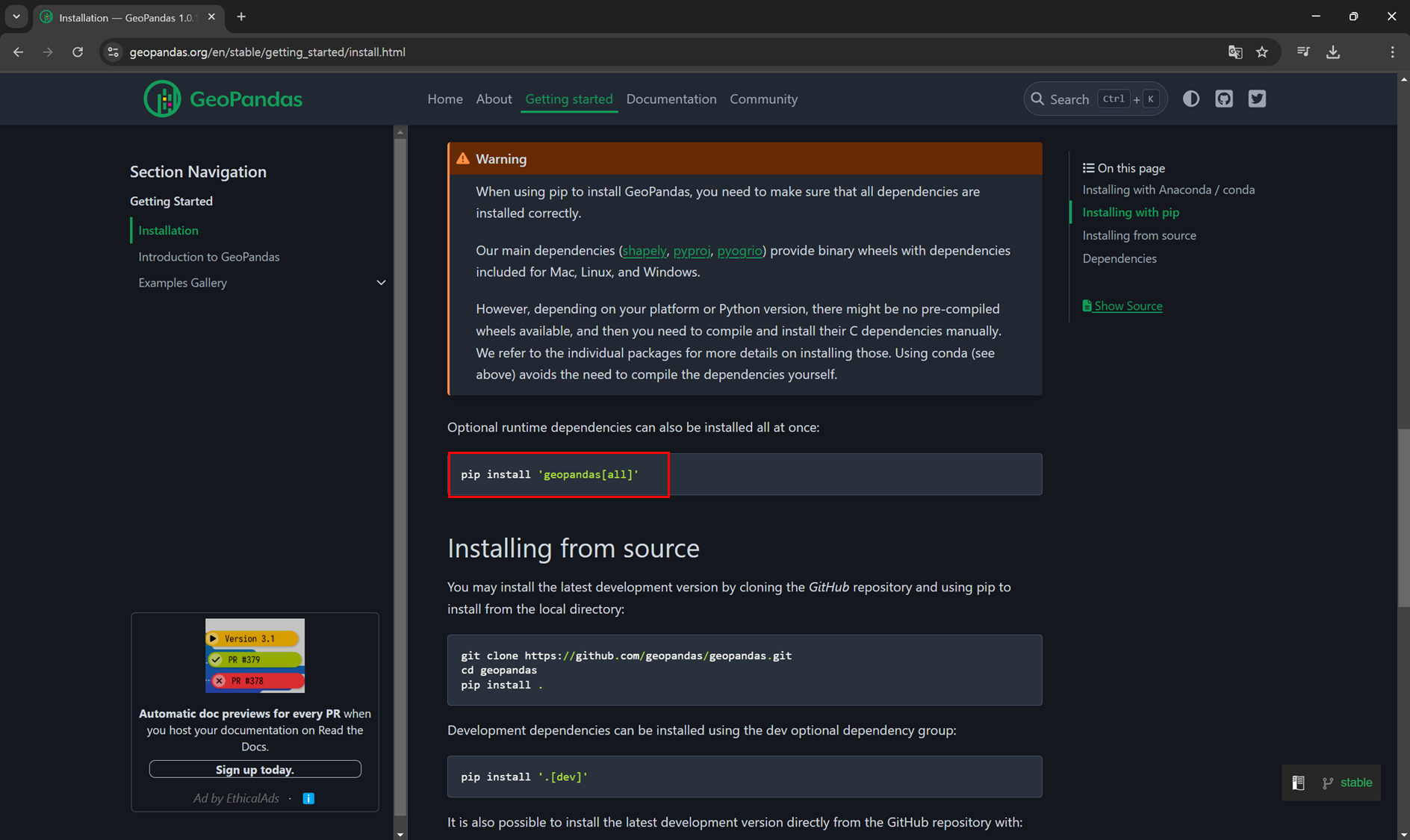Image resolution: width=1410 pixels, height=840 pixels.
Task: Open the GitHub icon link
Action: (1224, 99)
